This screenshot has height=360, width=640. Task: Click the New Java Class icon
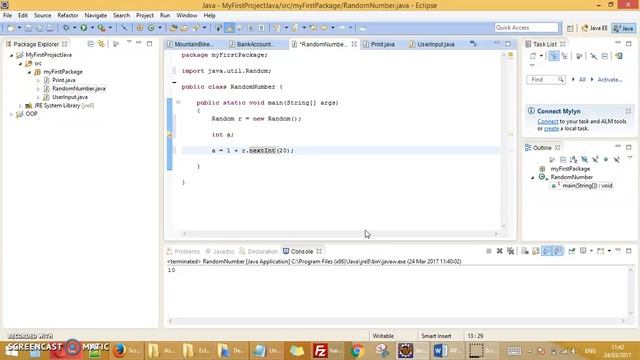click(151, 28)
